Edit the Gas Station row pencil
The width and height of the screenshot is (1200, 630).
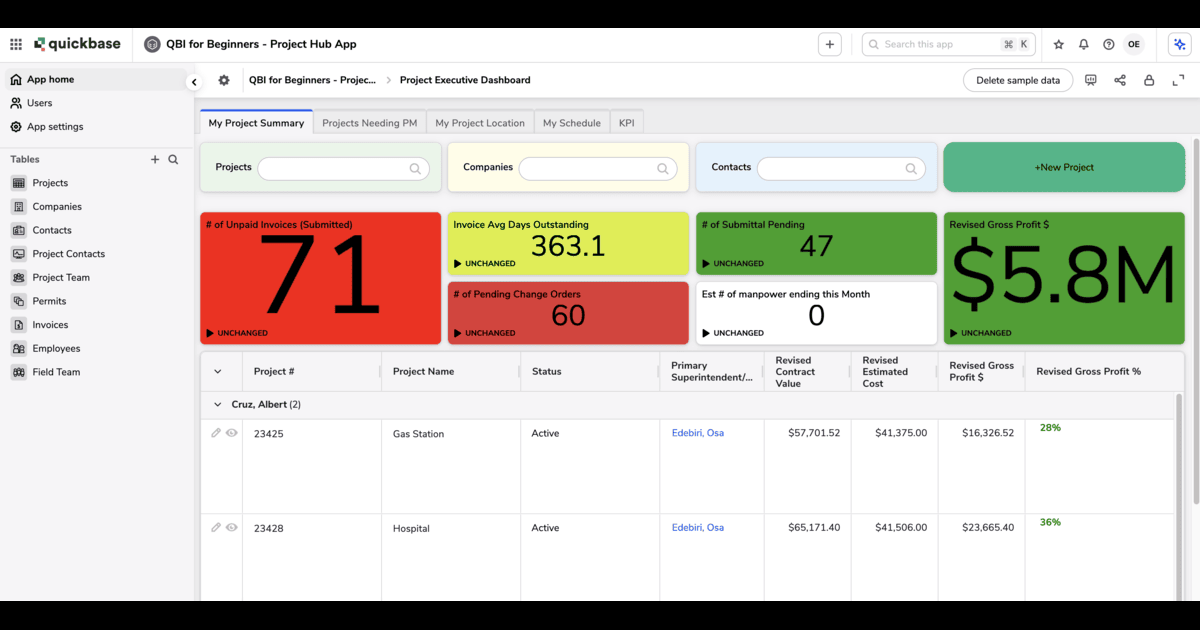click(216, 433)
